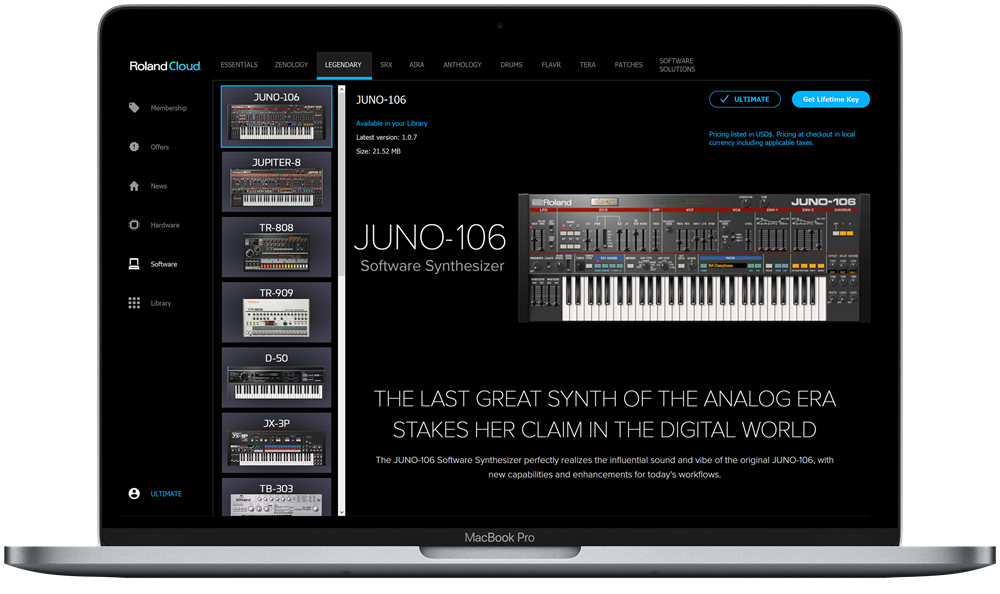Select the TR-808 thumbnail

pyautogui.click(x=276, y=247)
